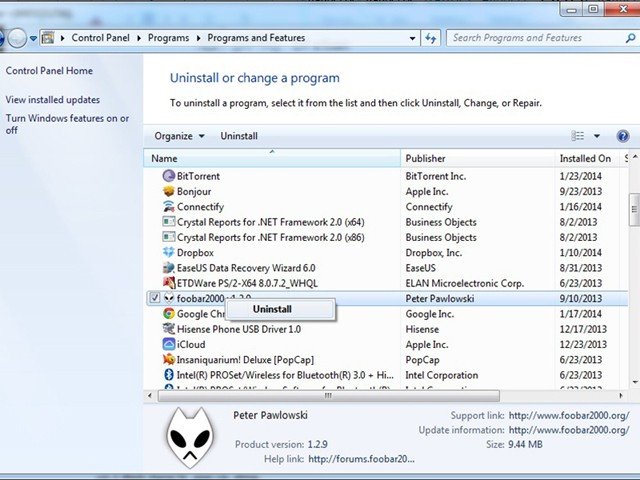The image size is (640, 480).
Task: Click the Dropbox program icon
Action: click(169, 252)
